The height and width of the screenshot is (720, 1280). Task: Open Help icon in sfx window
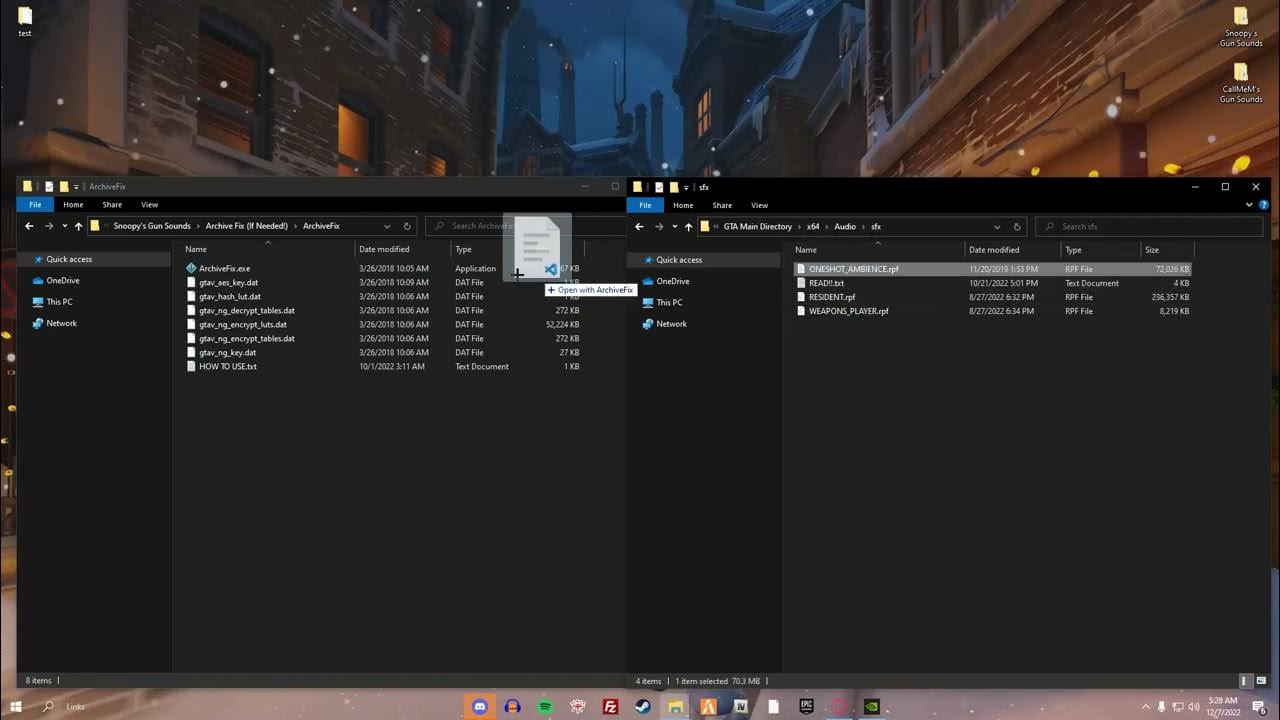pos(1266,205)
